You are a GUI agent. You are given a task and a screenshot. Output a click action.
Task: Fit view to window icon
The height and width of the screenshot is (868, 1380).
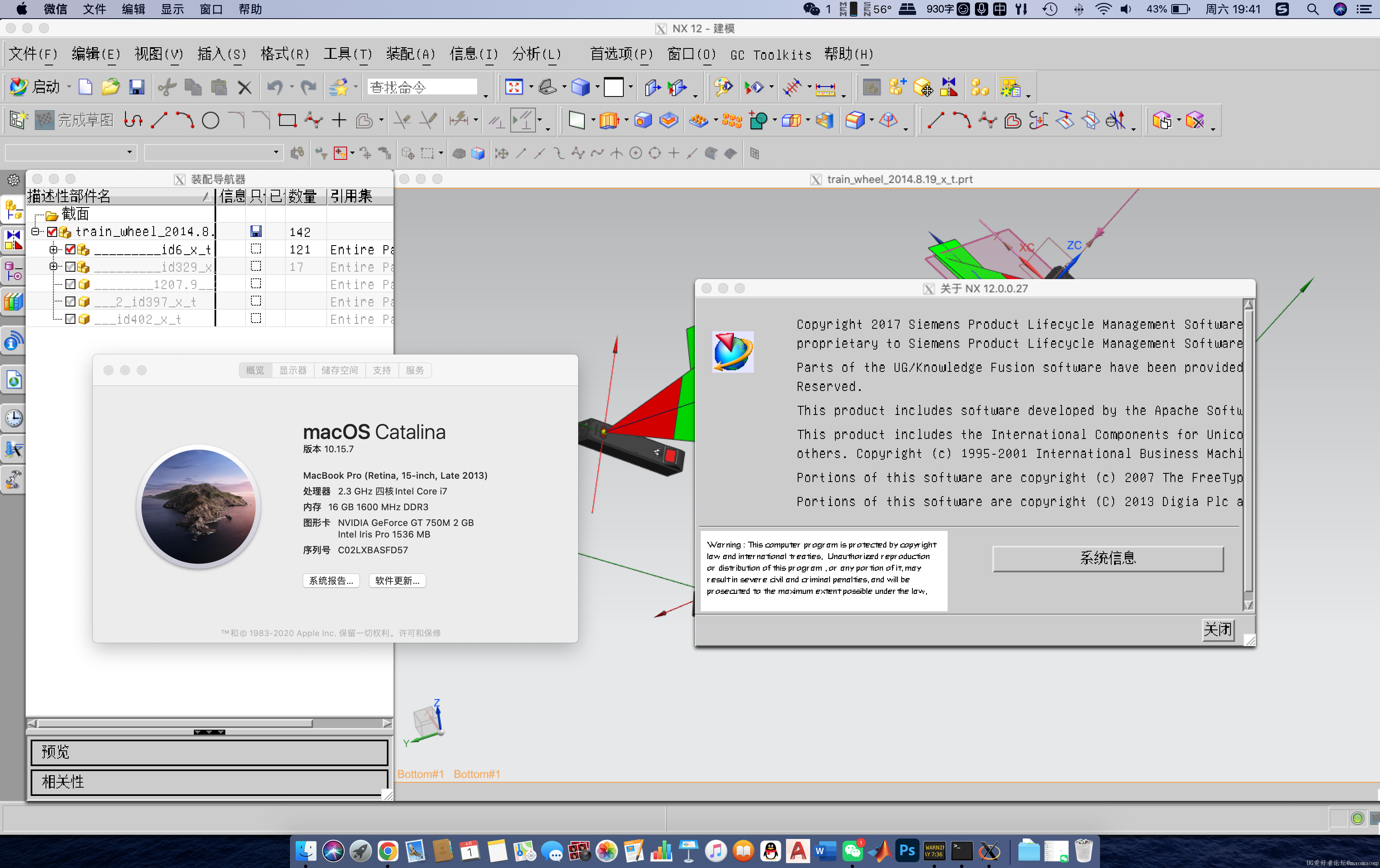[514, 87]
